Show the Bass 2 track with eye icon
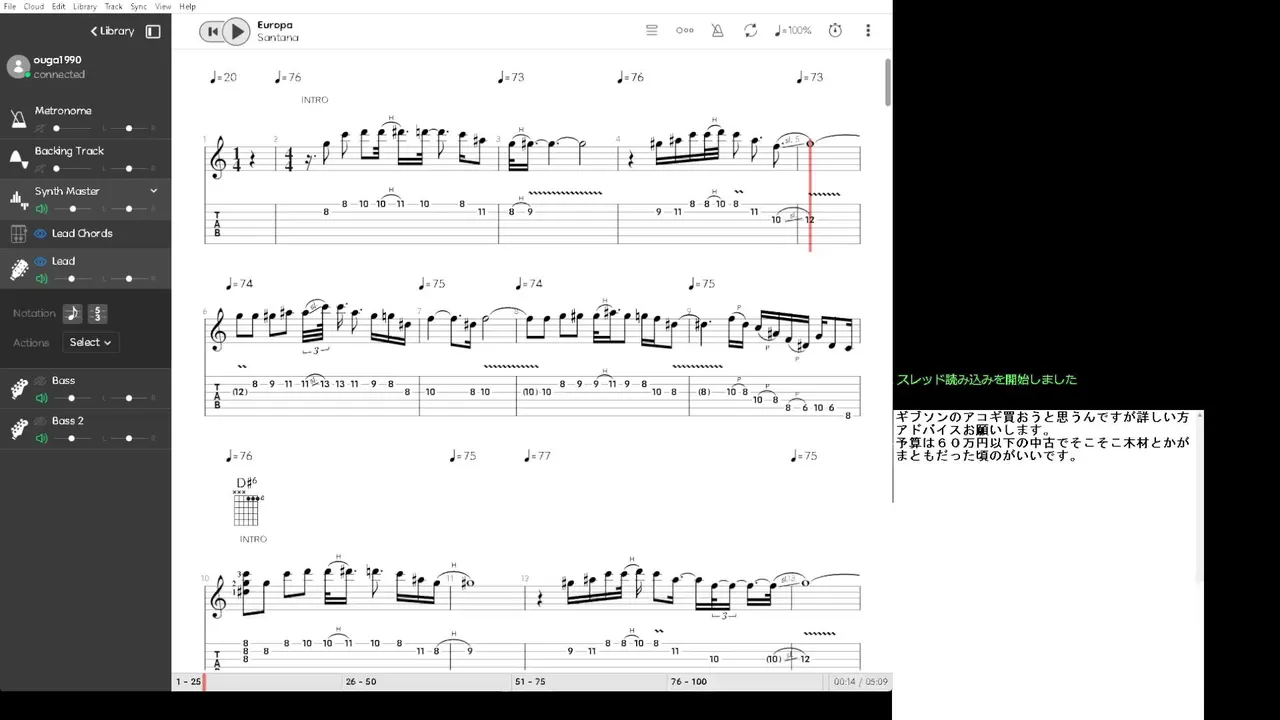The height and width of the screenshot is (720, 1280). [41, 421]
